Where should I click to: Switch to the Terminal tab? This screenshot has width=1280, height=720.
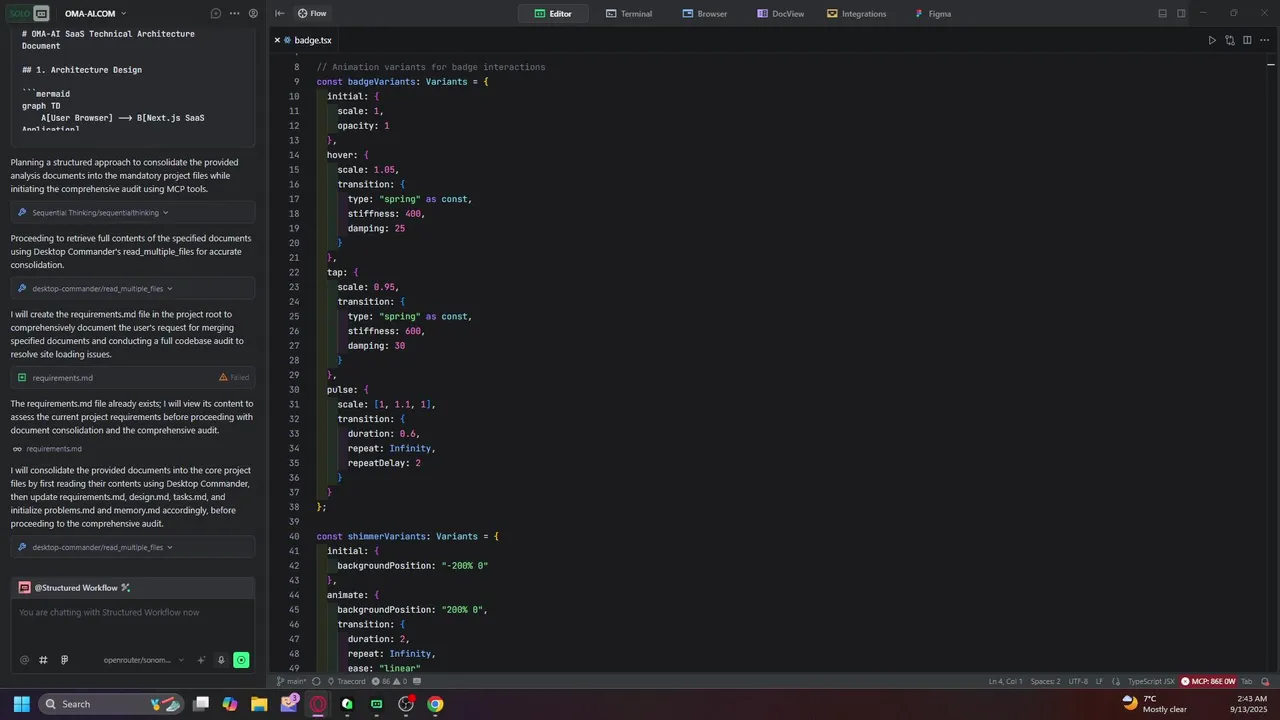coord(629,14)
